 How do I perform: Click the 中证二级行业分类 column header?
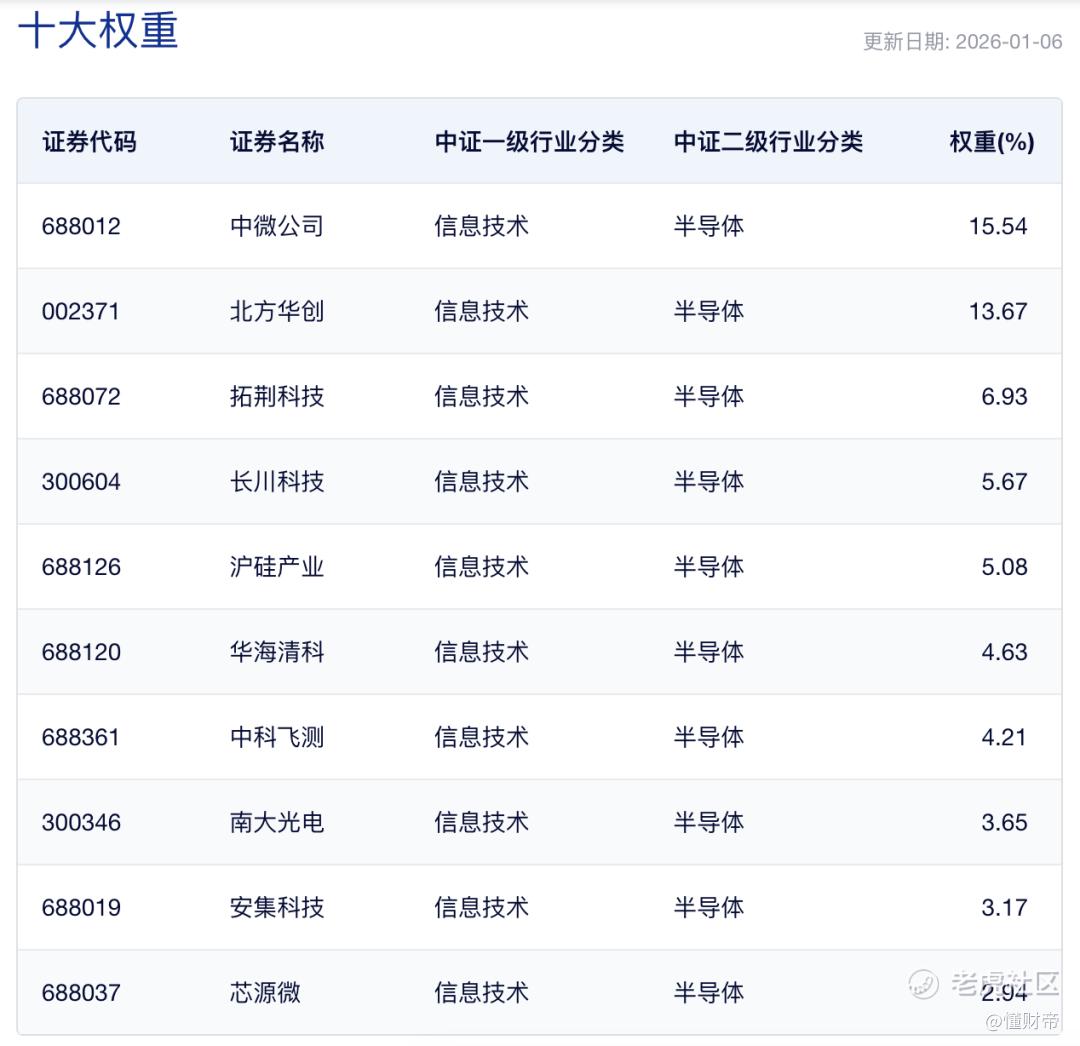pyautogui.click(x=769, y=142)
